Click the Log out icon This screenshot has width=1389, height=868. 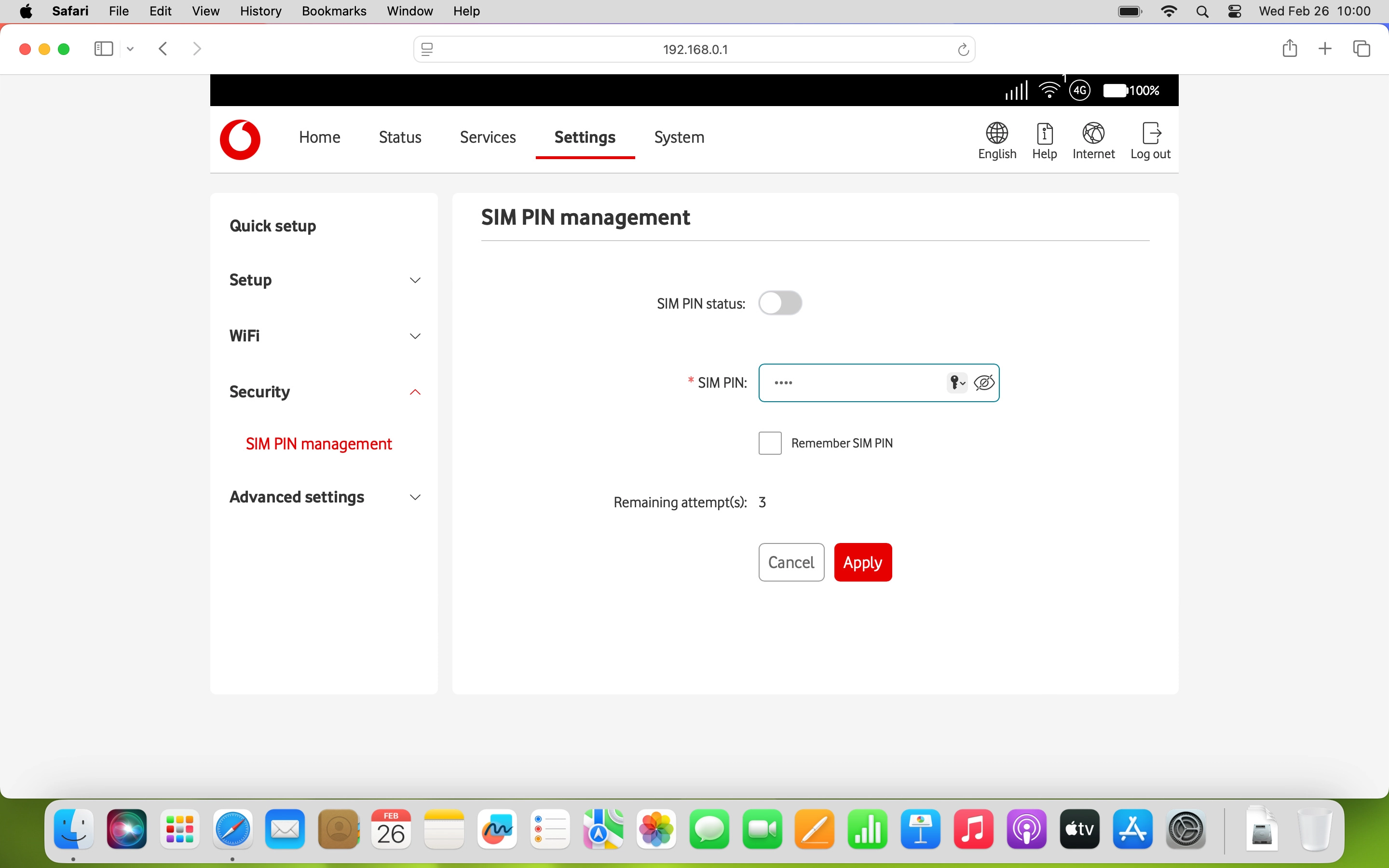[1150, 133]
